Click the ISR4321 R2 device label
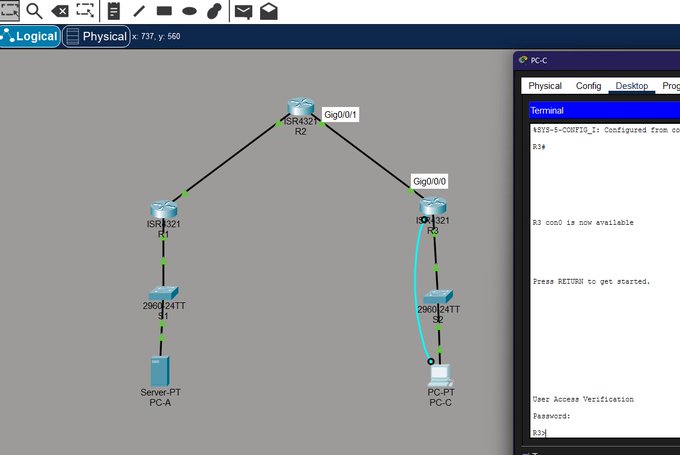The image size is (680, 455). (301, 126)
